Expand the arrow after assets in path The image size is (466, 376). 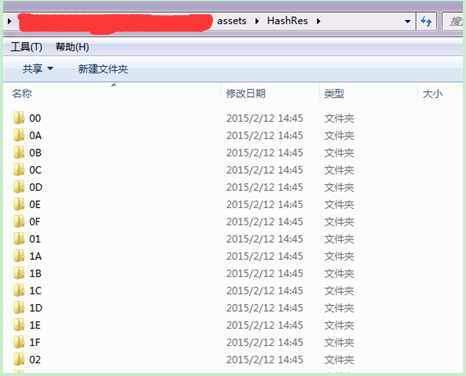tap(257, 21)
